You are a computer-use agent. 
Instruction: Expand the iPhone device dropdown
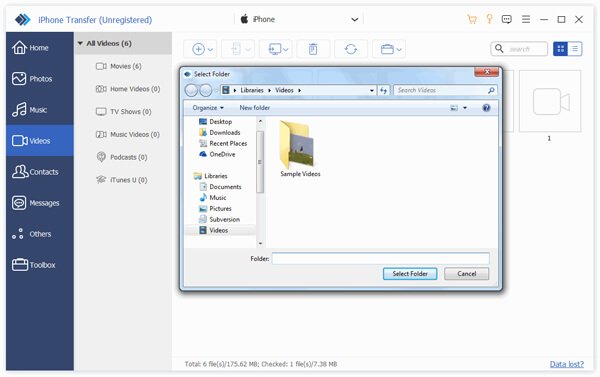[x=355, y=19]
